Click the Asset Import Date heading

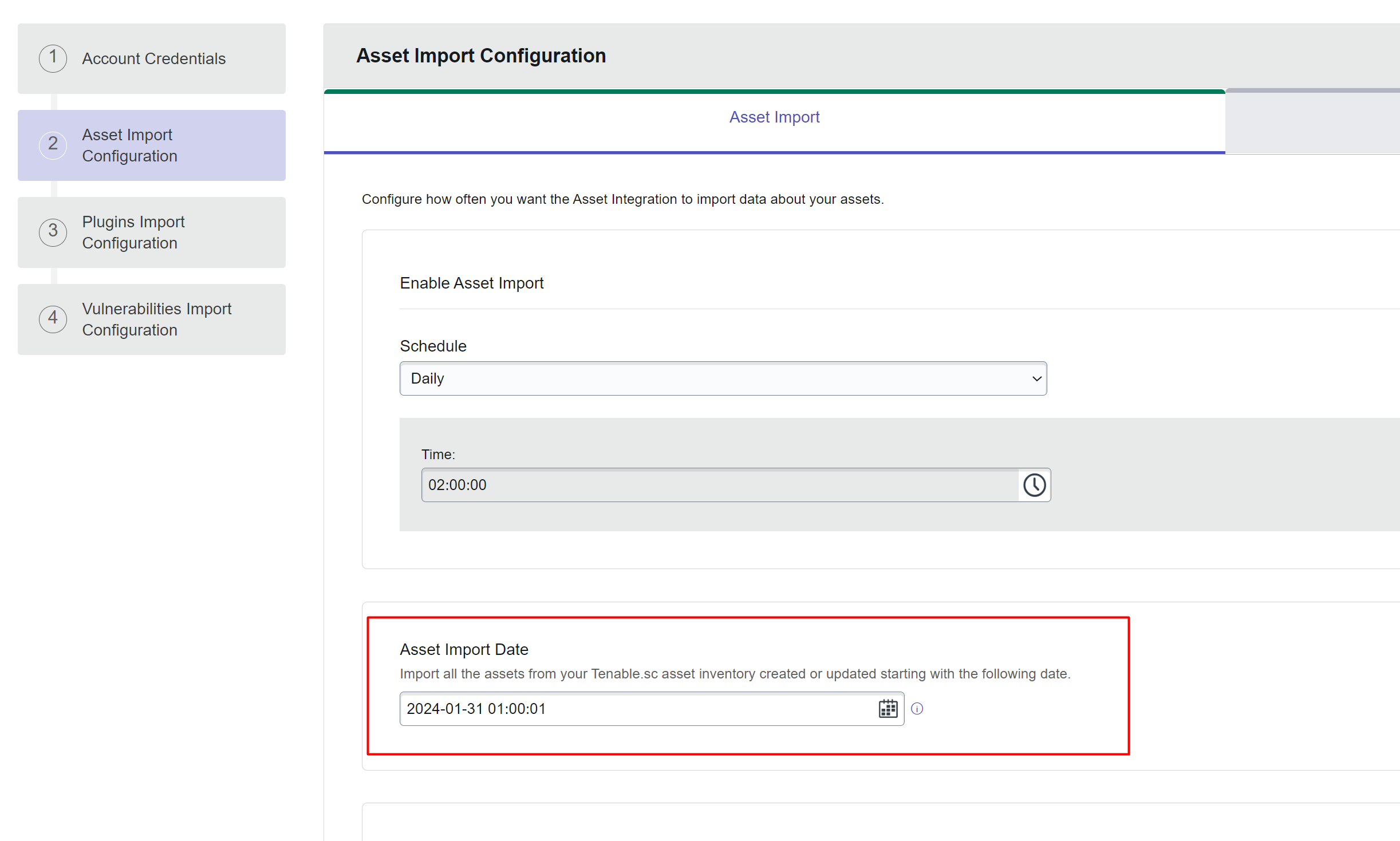pyautogui.click(x=464, y=650)
